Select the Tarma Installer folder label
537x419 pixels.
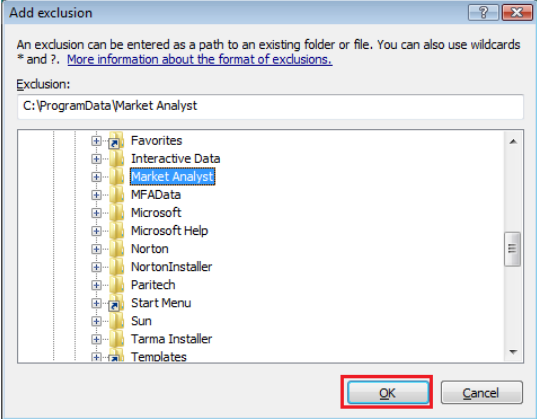click(172, 339)
